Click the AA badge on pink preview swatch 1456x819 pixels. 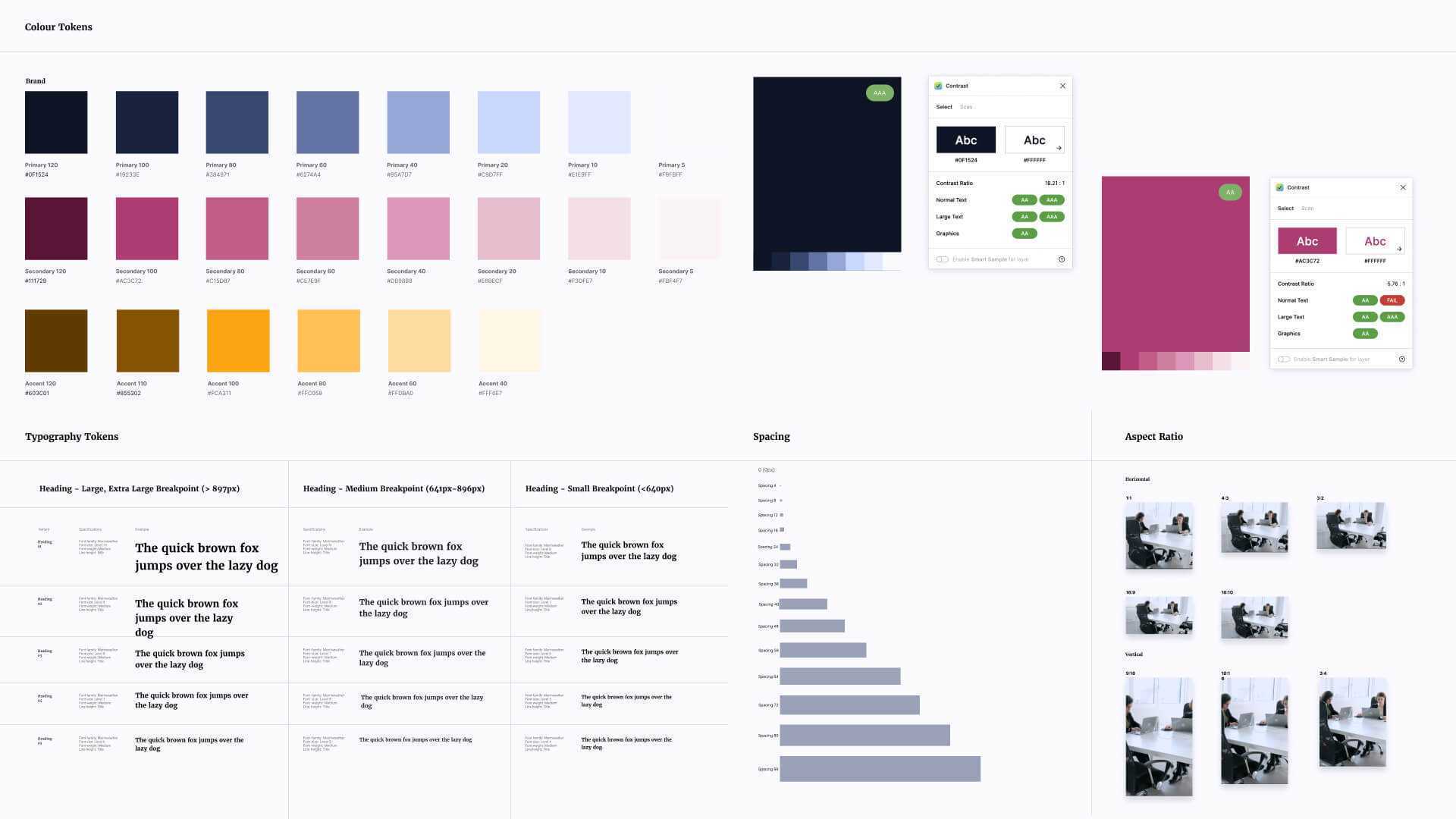[x=1229, y=192]
